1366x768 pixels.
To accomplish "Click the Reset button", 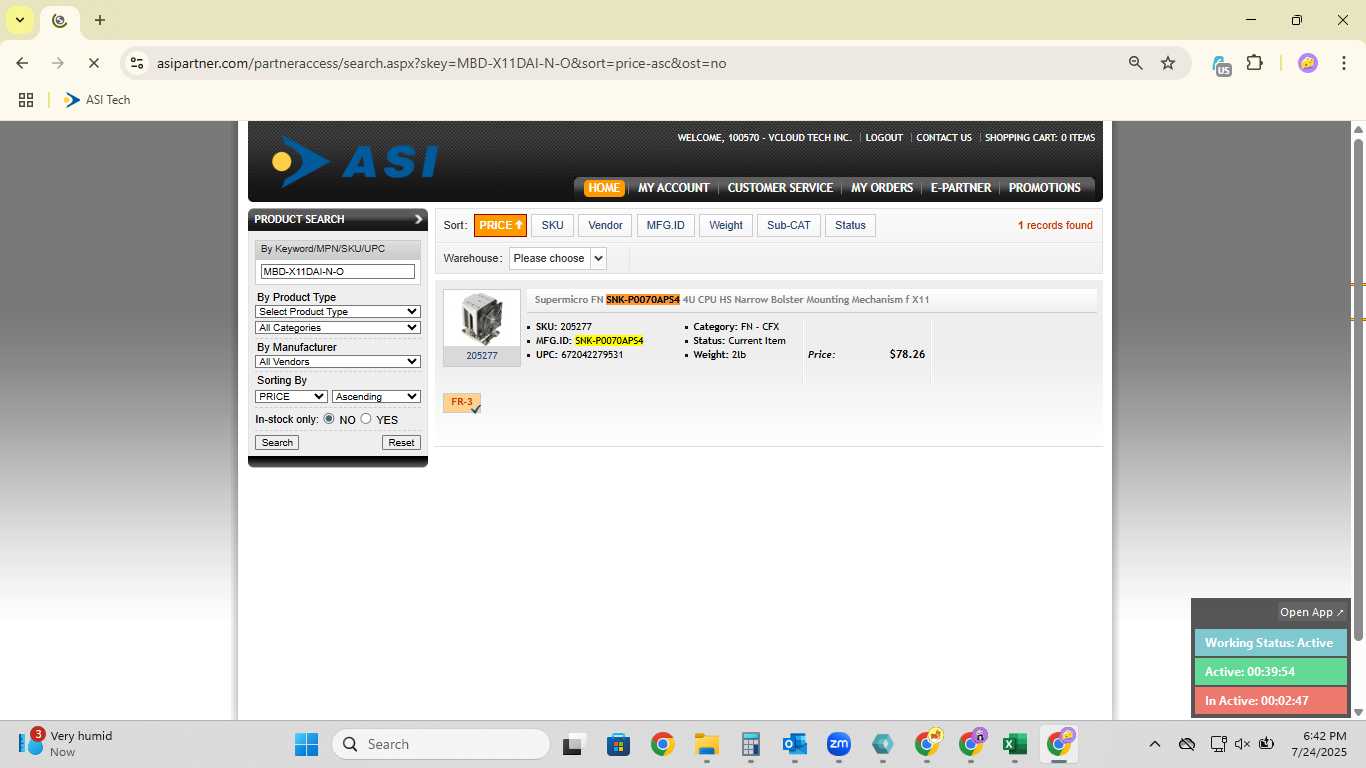I will click(401, 442).
